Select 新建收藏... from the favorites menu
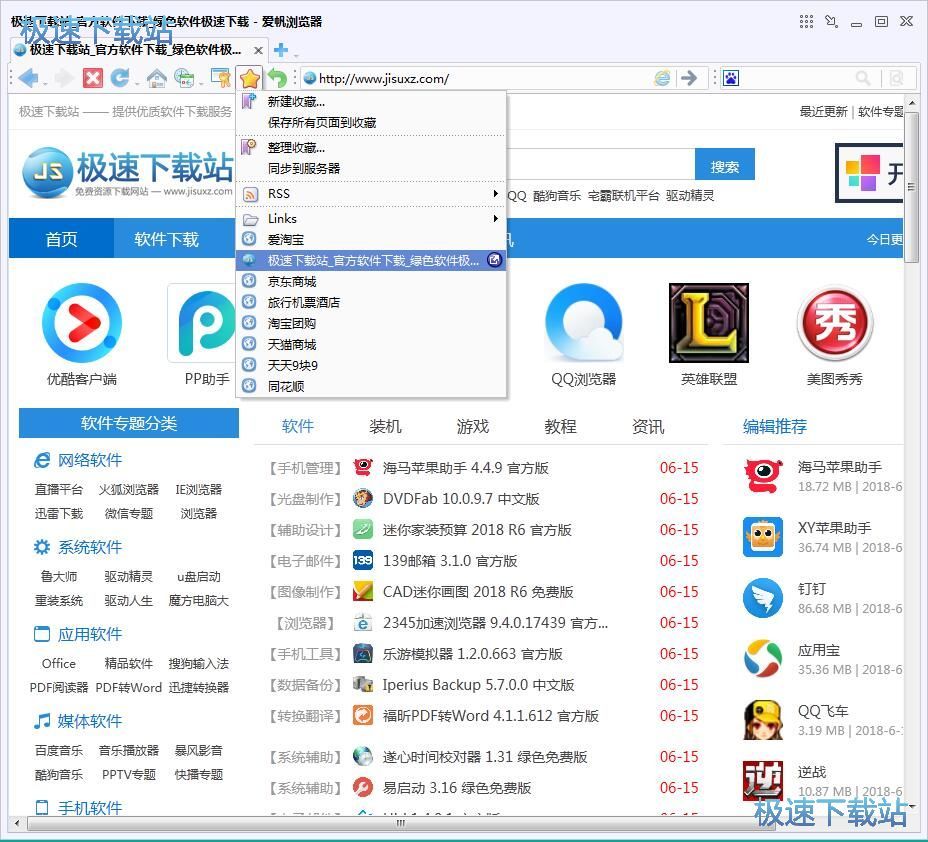Image resolution: width=928 pixels, height=842 pixels. (x=371, y=102)
